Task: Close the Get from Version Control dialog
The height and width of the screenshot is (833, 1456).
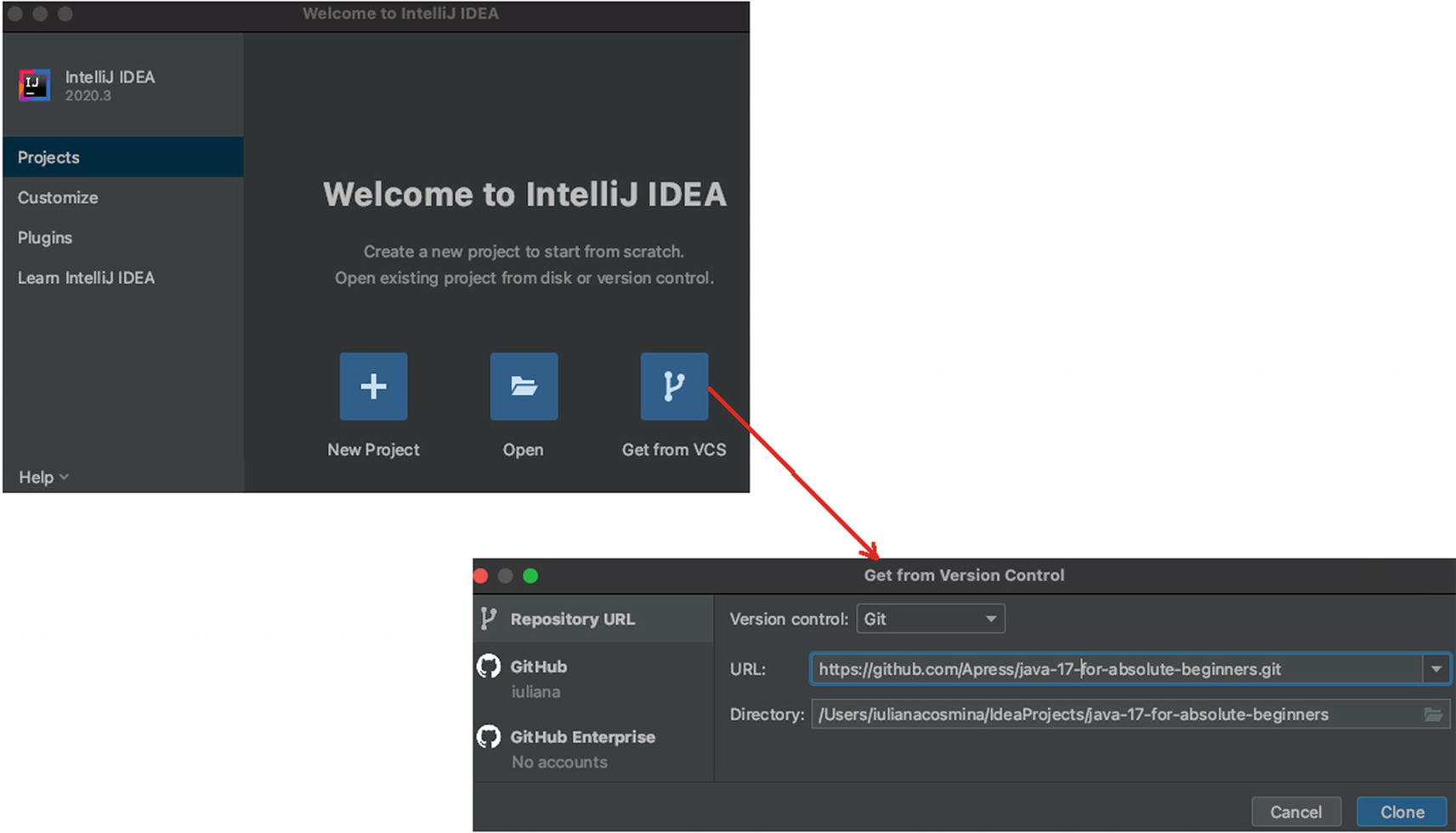Action: pyautogui.click(x=481, y=576)
